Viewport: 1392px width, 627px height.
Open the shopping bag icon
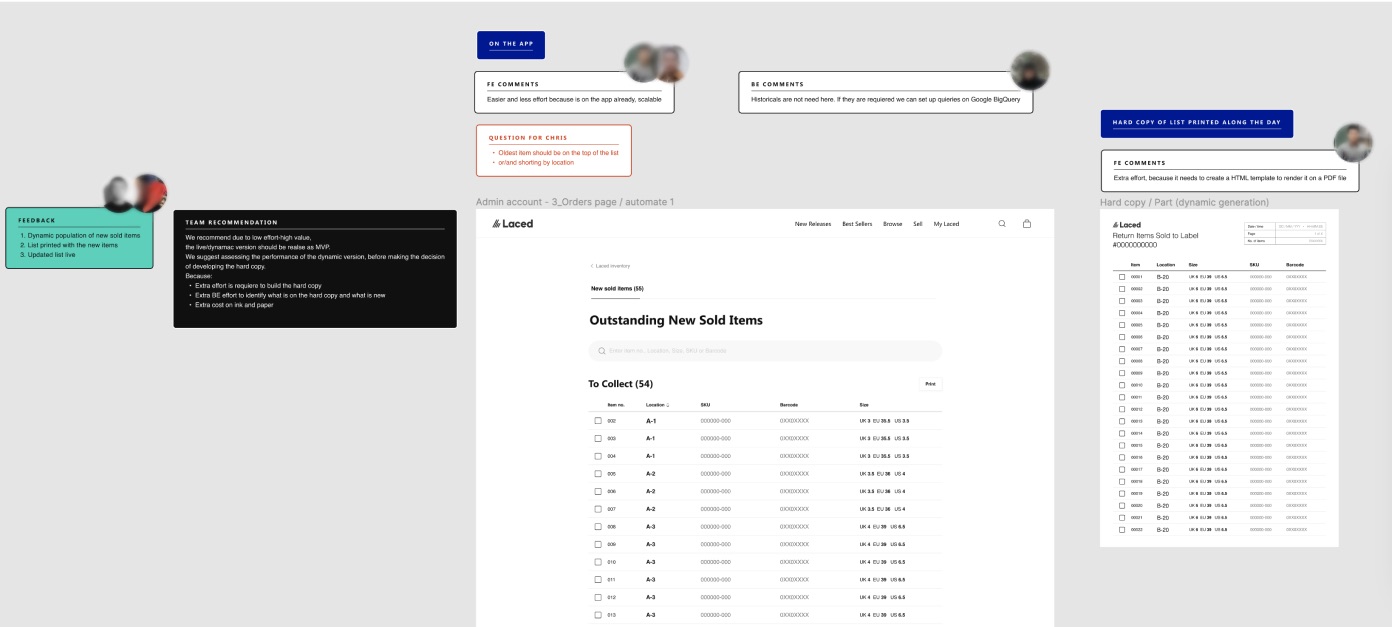click(x=1026, y=224)
